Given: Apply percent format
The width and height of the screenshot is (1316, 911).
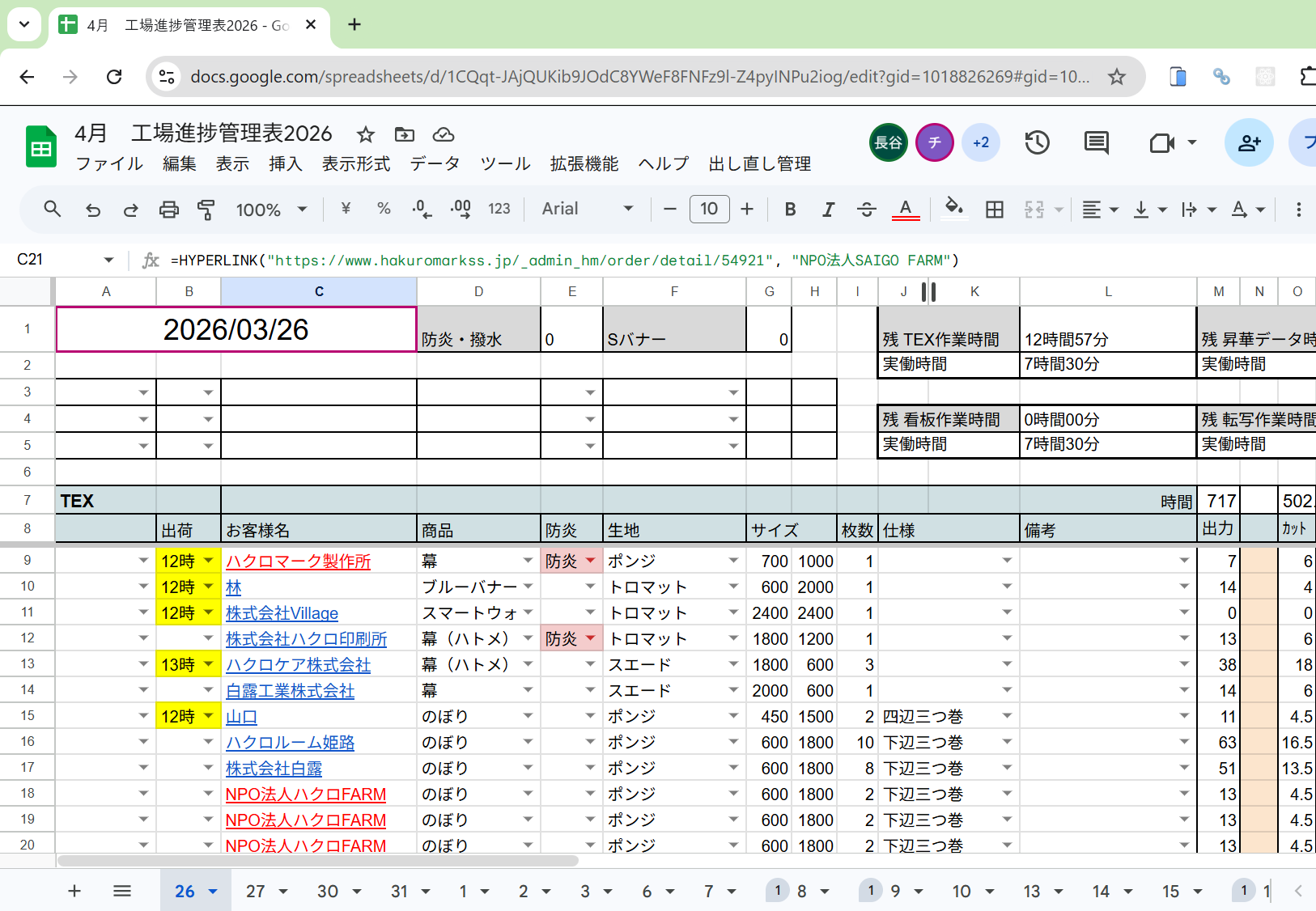Looking at the screenshot, I should point(384,209).
